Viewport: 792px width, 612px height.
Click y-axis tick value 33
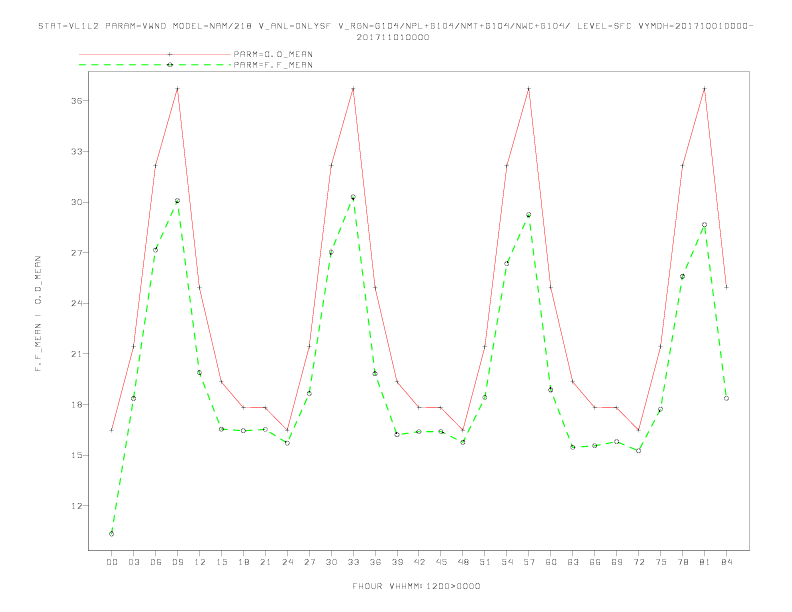76,151
